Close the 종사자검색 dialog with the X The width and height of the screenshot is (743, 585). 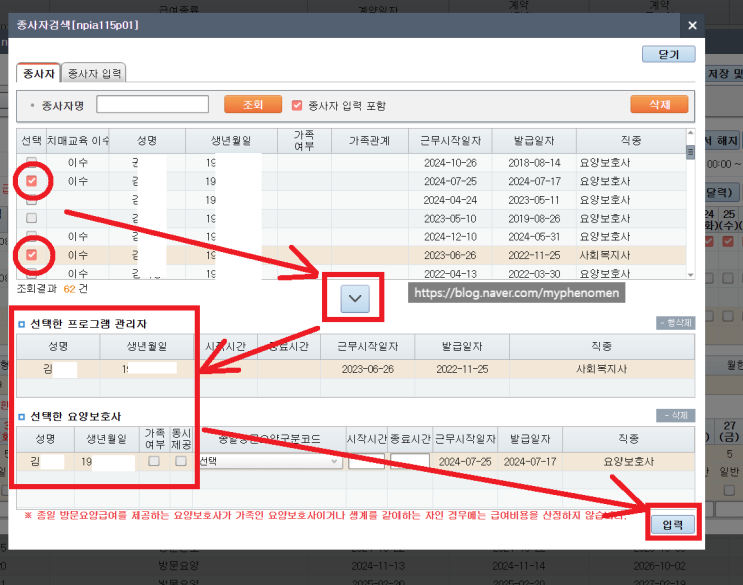pos(692,26)
